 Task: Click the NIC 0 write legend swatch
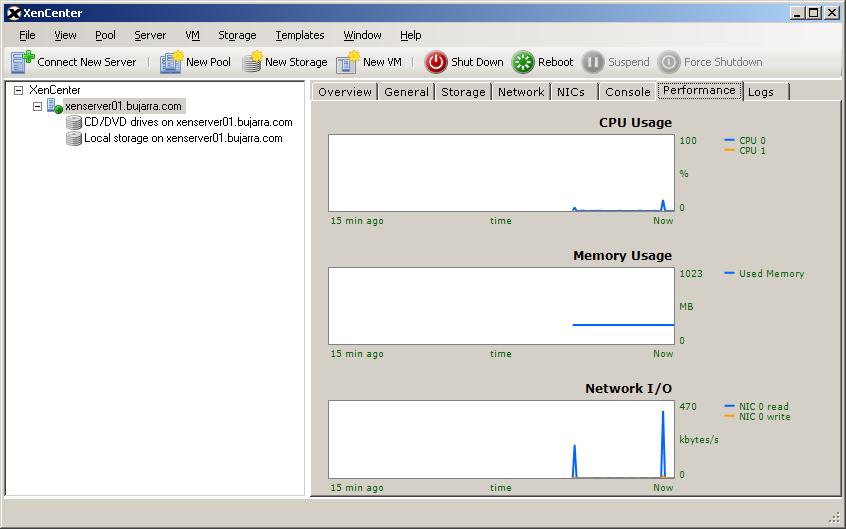[729, 416]
